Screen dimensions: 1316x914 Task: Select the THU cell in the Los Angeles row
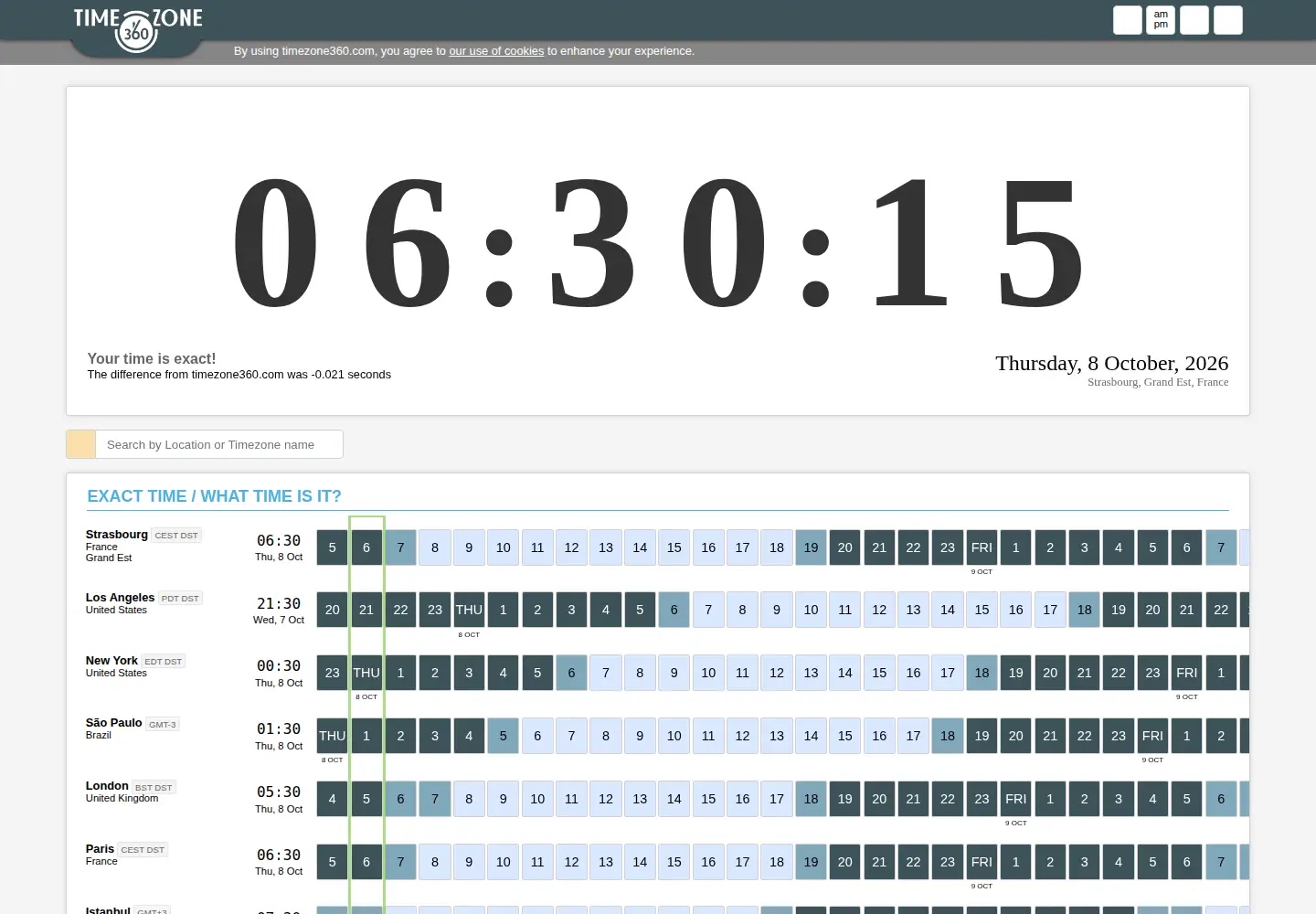click(x=469, y=610)
